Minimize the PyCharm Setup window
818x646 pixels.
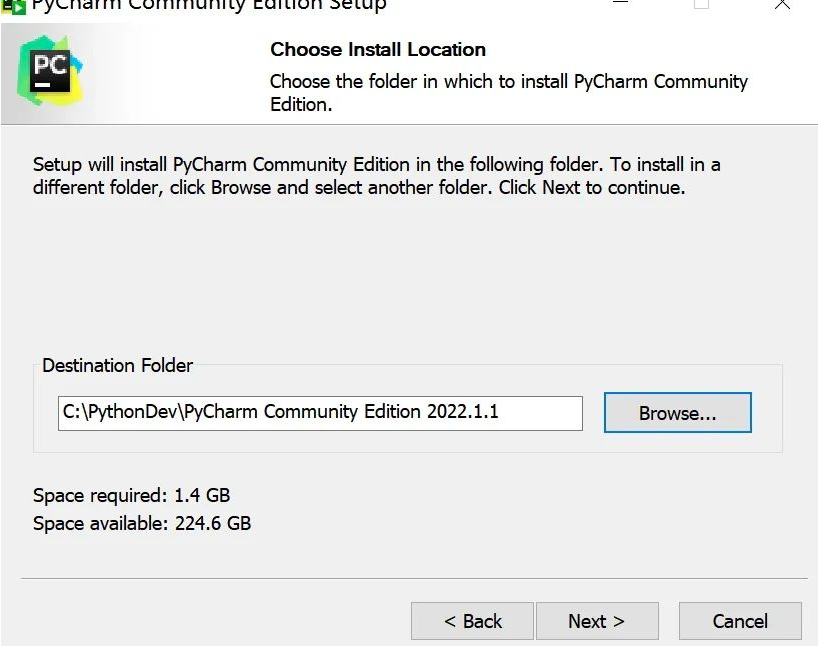coord(620,3)
